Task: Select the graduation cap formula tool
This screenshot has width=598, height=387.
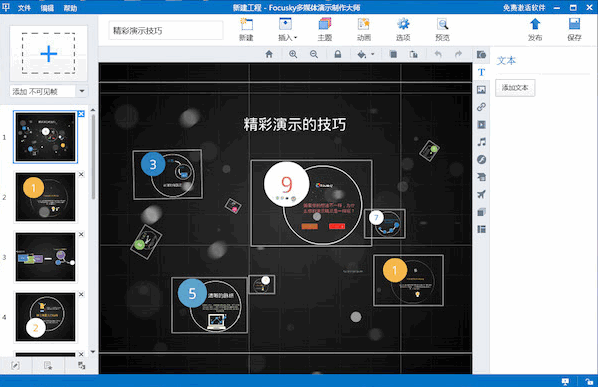Action: click(x=481, y=177)
